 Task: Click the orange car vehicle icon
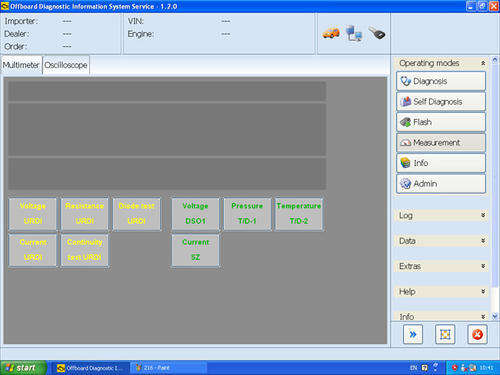coord(331,33)
